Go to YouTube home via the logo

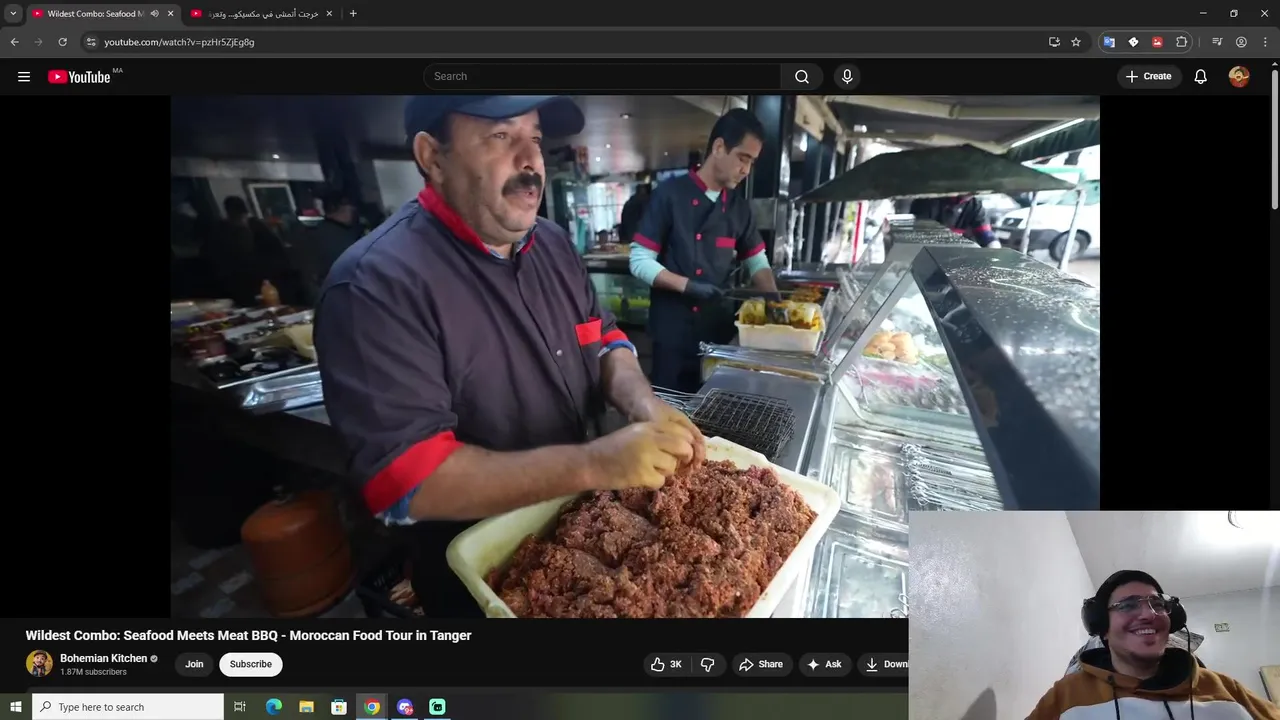(79, 77)
